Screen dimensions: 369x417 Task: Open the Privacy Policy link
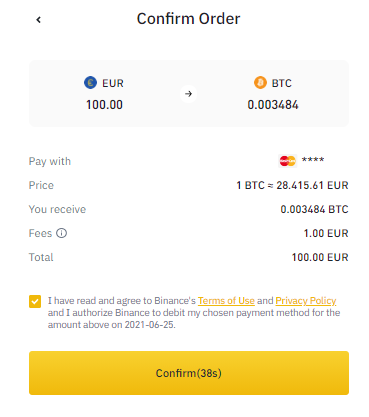pos(306,301)
